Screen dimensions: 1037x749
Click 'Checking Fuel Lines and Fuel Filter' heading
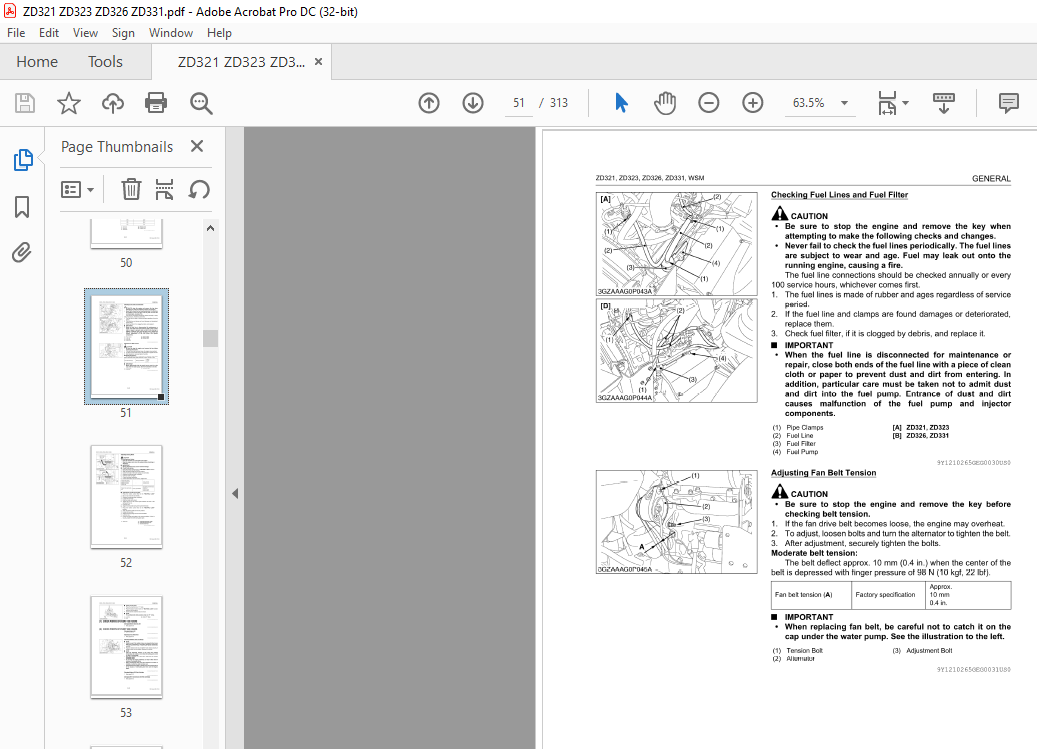point(839,195)
